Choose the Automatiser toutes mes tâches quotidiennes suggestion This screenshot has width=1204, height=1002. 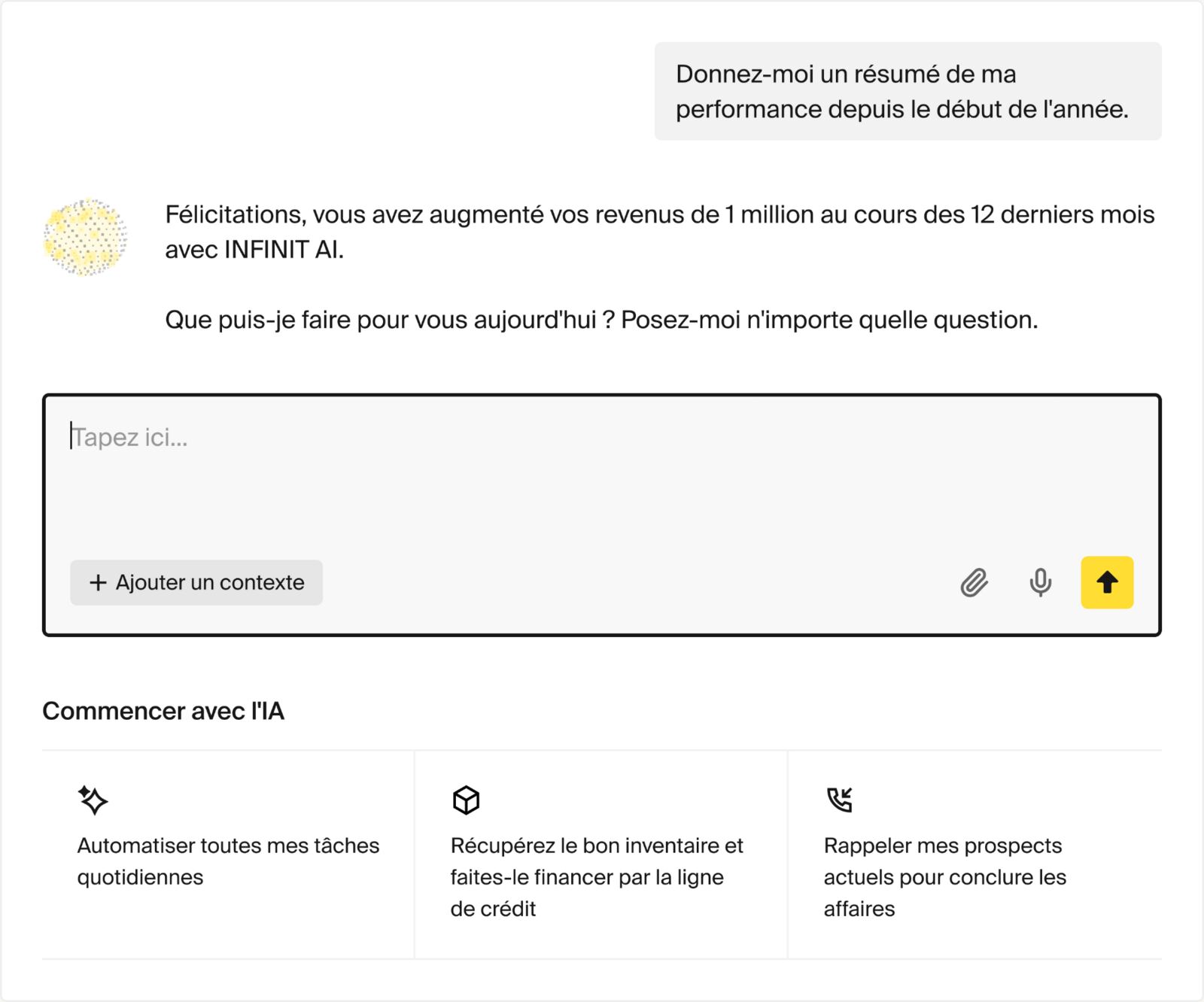click(228, 861)
